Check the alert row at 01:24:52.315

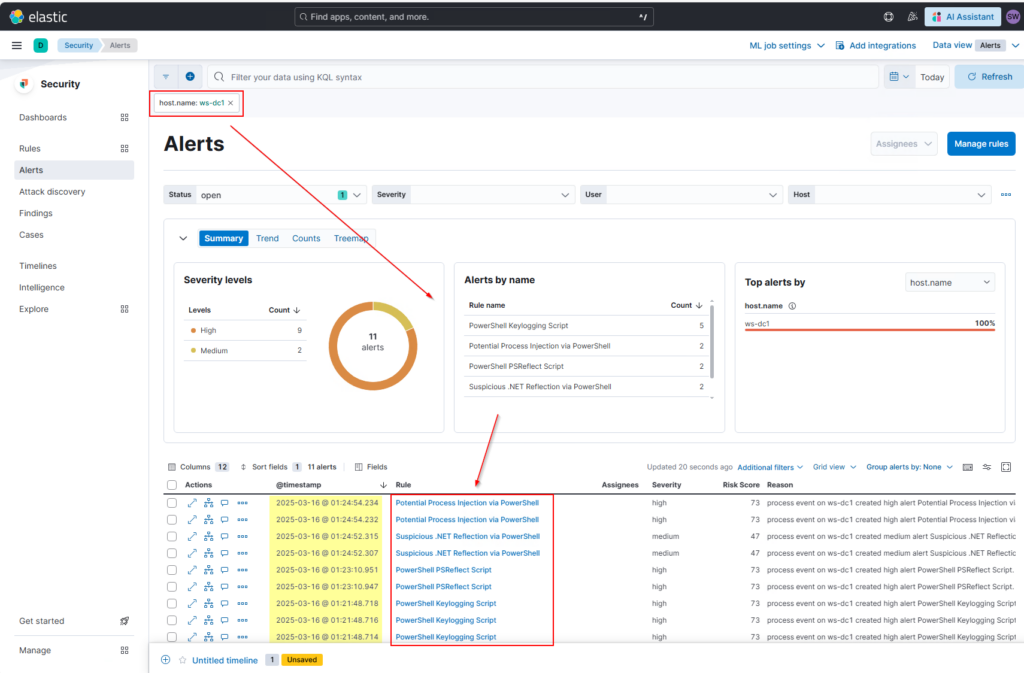click(x=172, y=537)
